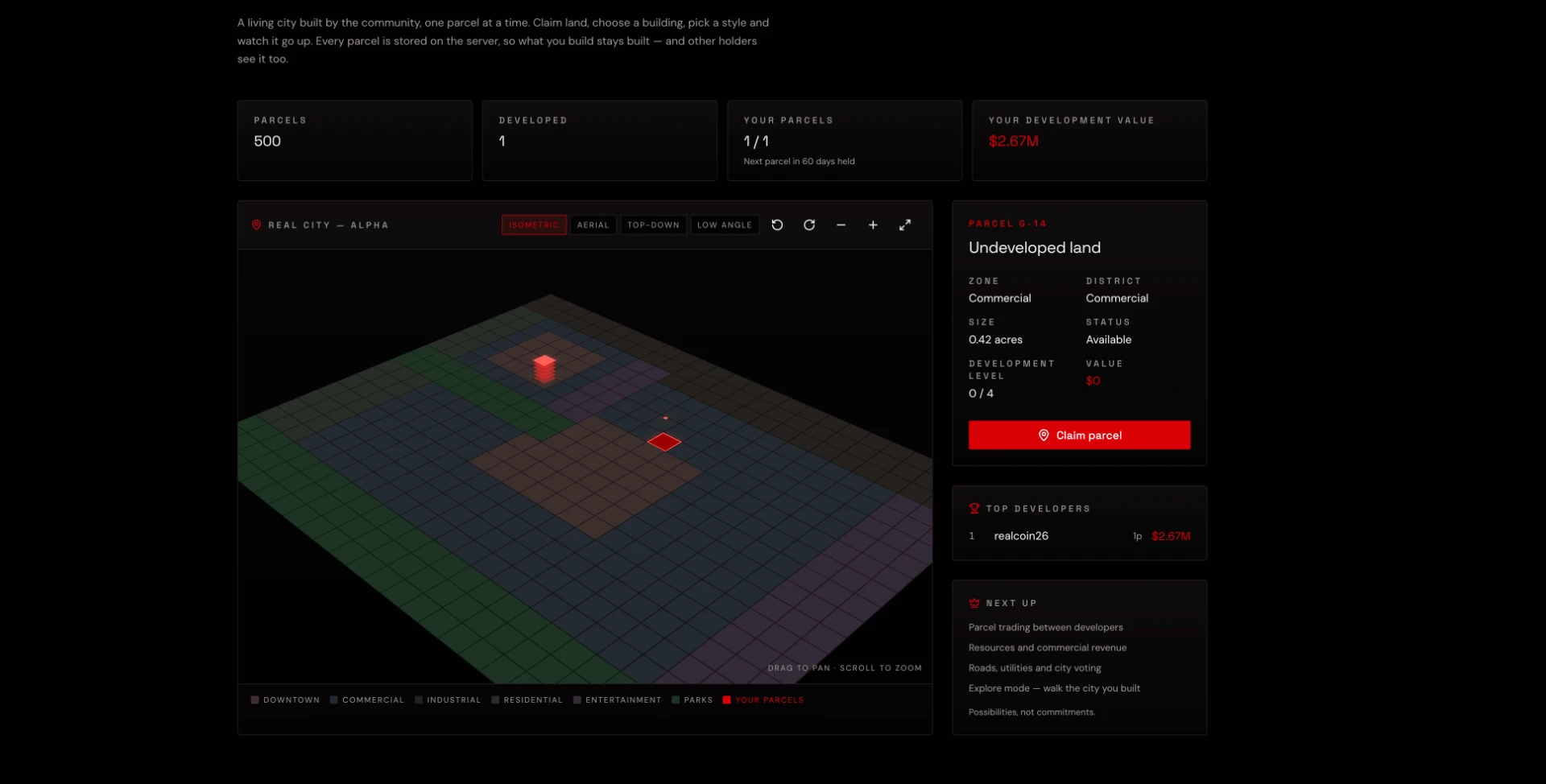Click 'Parcel trading between developers'
1546x784 pixels.
click(1045, 628)
